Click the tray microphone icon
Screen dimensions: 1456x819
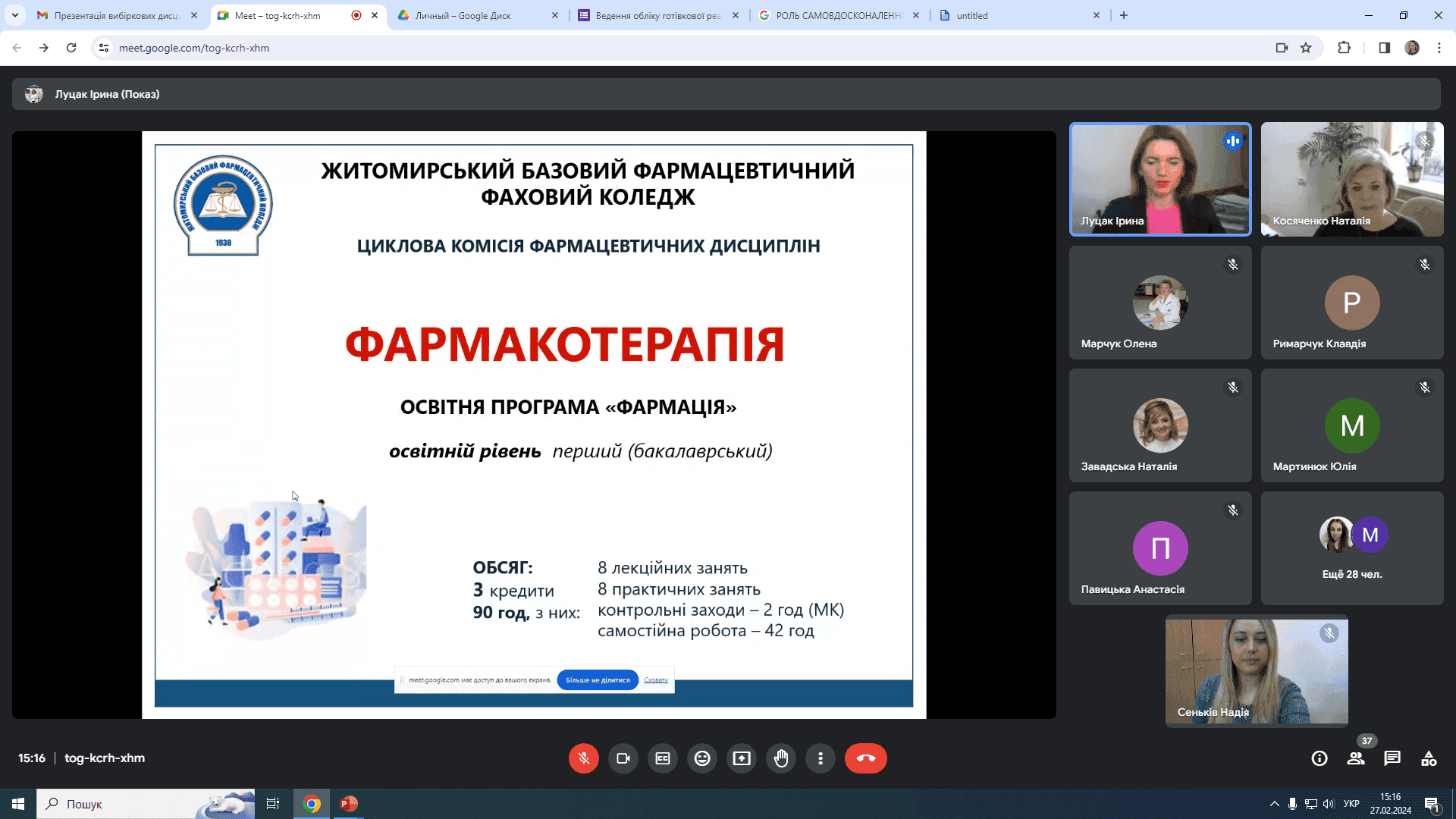1292,804
